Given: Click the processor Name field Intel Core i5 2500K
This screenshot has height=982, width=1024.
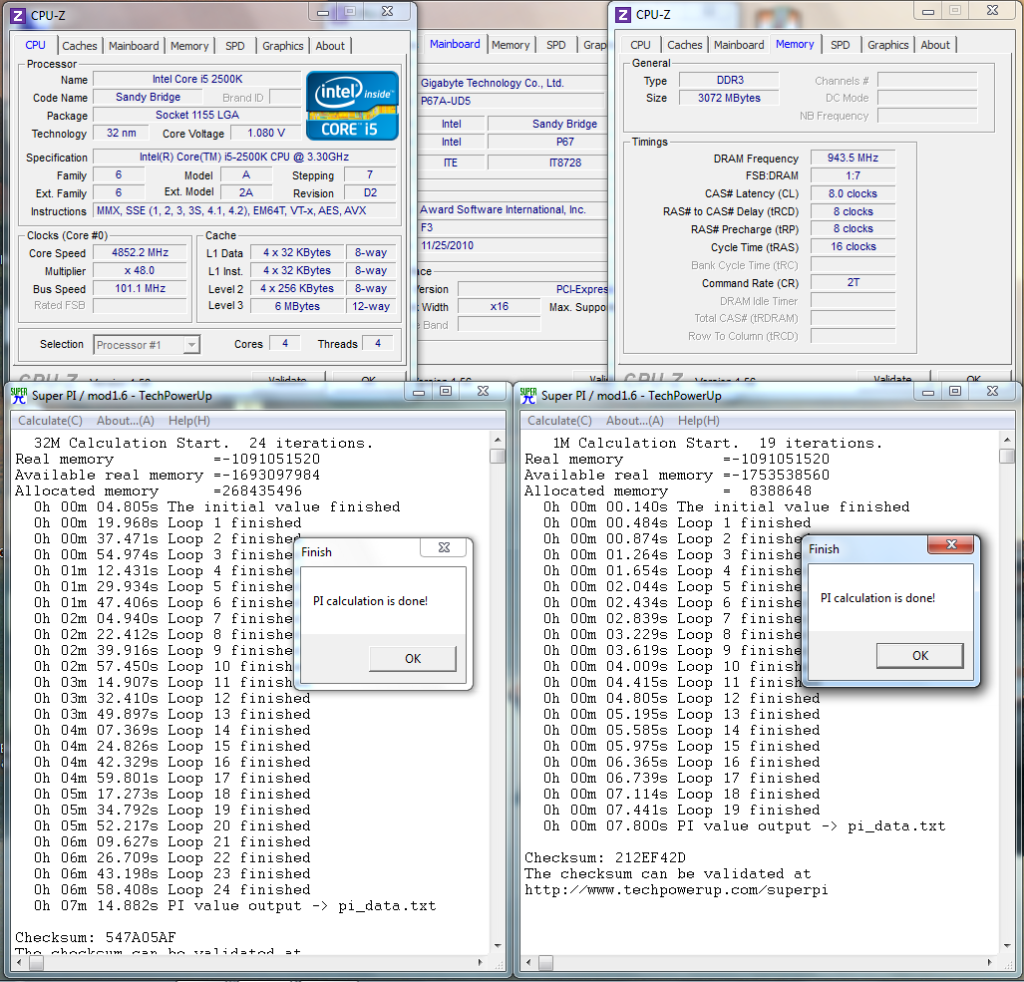Looking at the screenshot, I should click(x=197, y=79).
